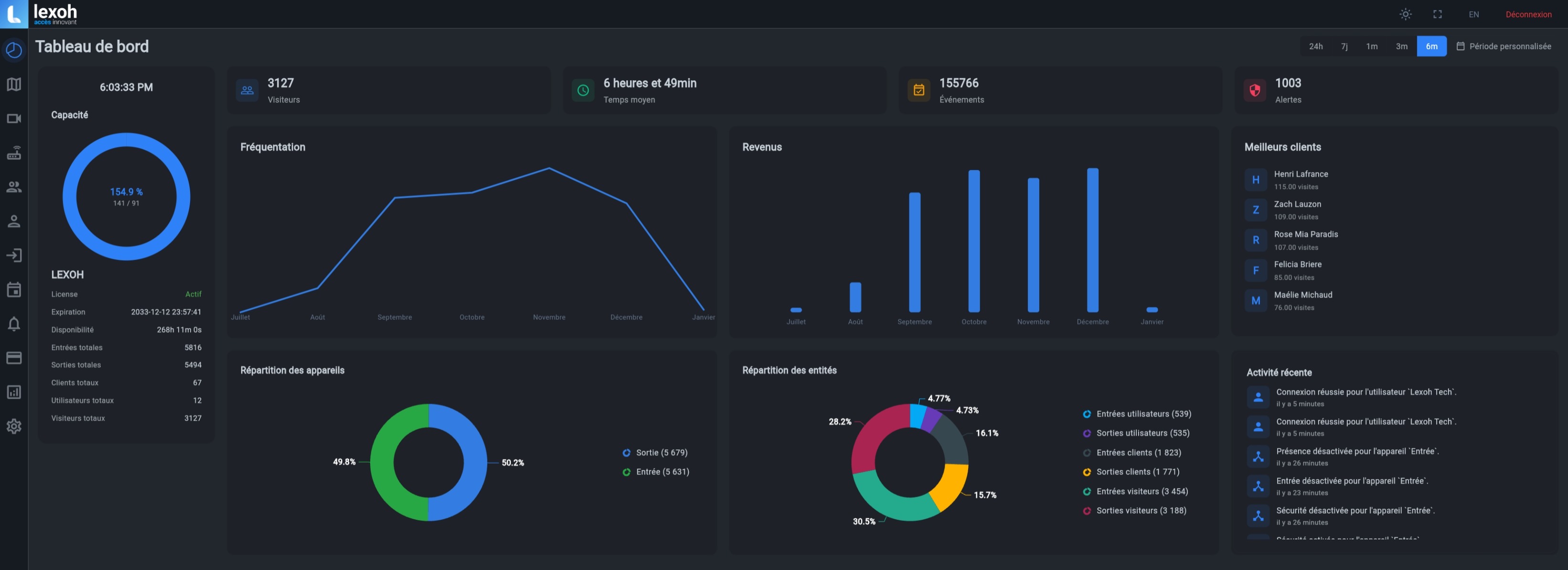Open the settings gear sidebar icon
The image size is (1568, 570).
point(14,426)
